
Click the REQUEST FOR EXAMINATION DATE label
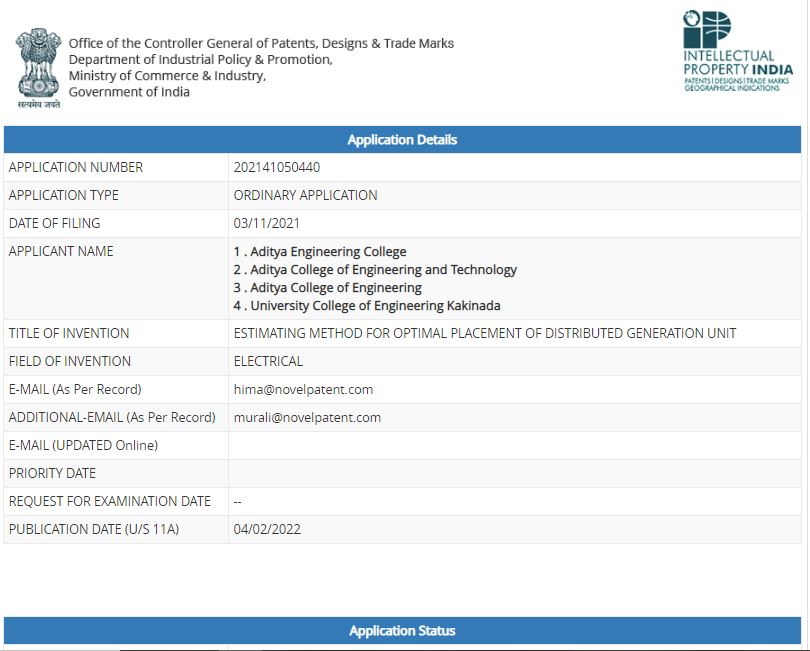(110, 501)
